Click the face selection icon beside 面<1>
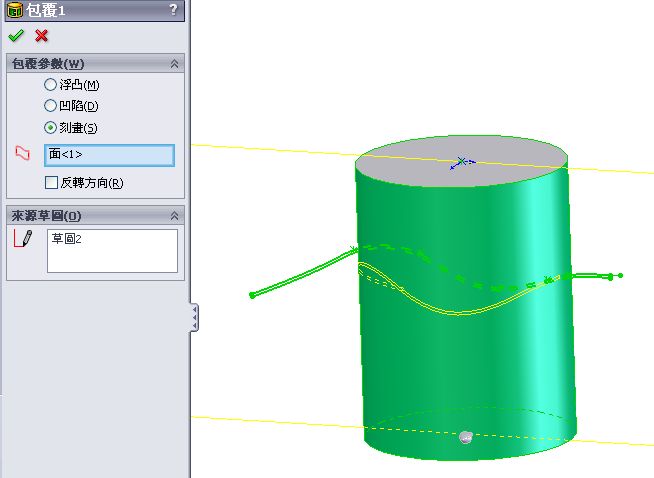The image size is (654, 478). [23, 153]
